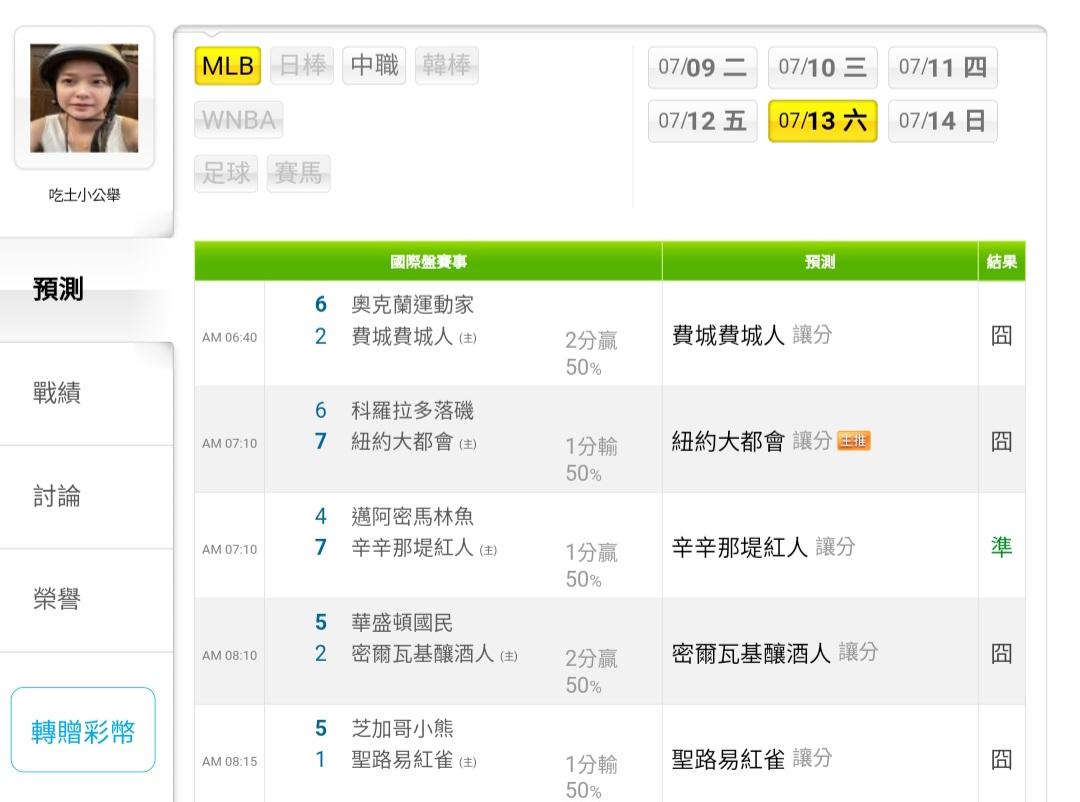Click the username 吃土小公舉
1080x802 pixels.
pyautogui.click(x=84, y=195)
